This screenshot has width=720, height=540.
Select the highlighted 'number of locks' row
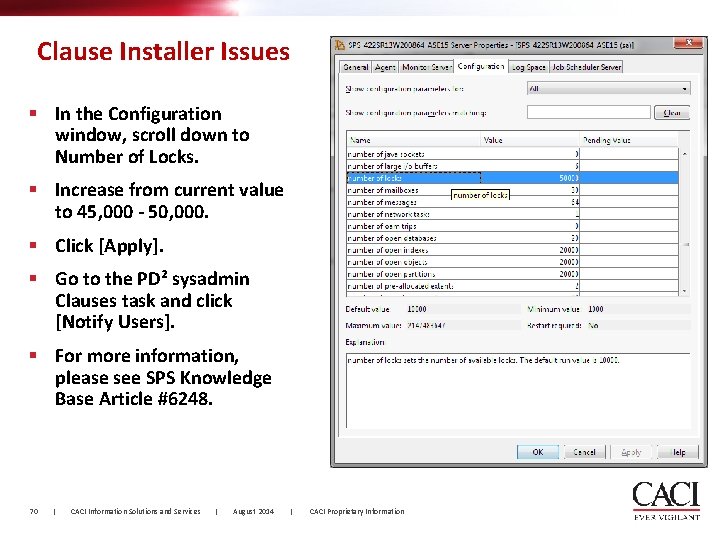tap(512, 178)
